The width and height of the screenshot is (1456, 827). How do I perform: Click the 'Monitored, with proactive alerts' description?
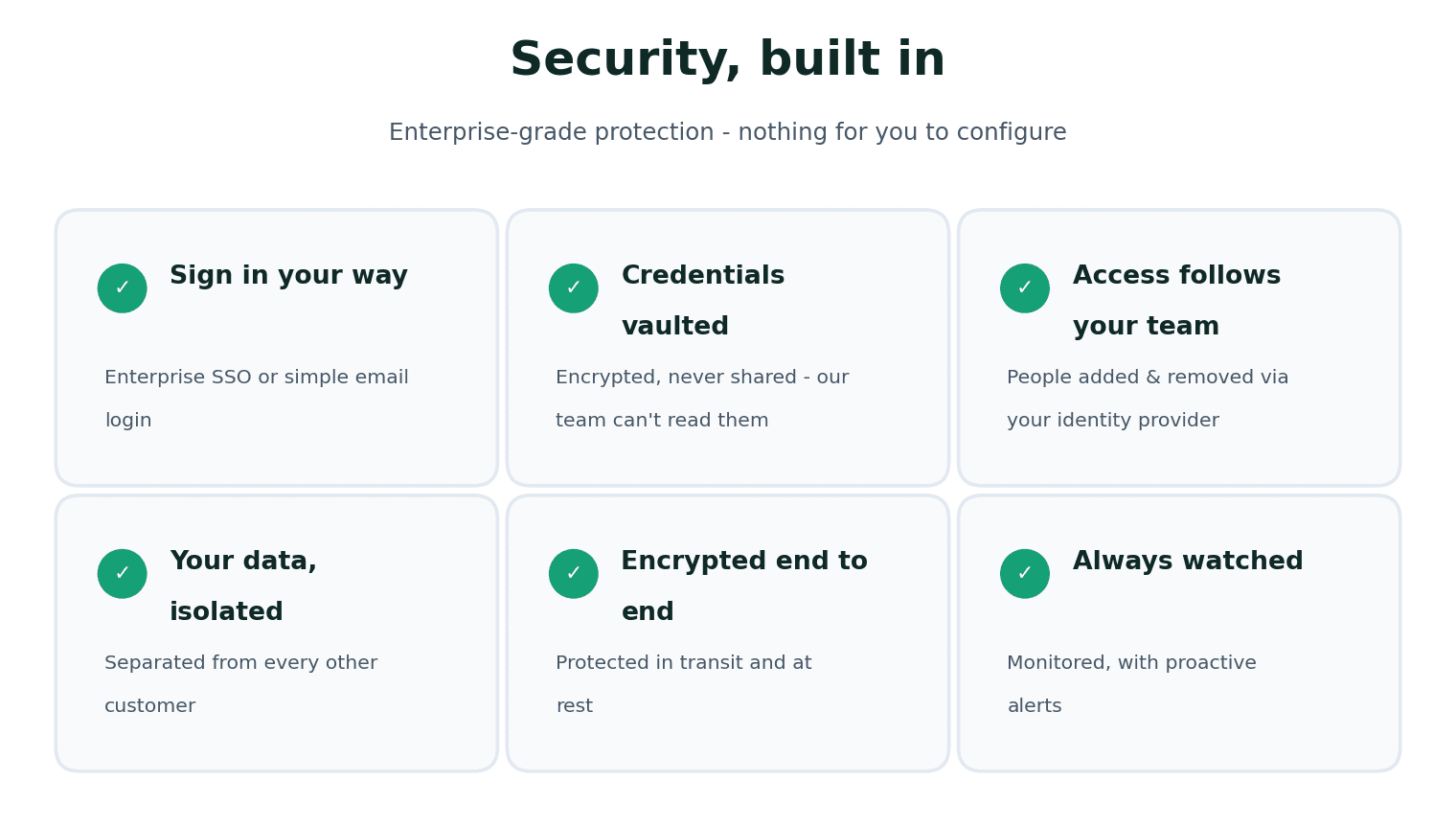1131,684
